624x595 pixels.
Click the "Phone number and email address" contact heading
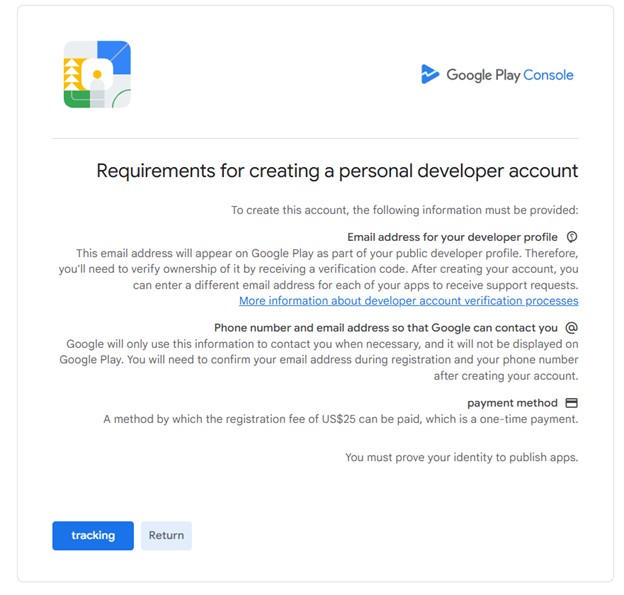tap(385, 327)
